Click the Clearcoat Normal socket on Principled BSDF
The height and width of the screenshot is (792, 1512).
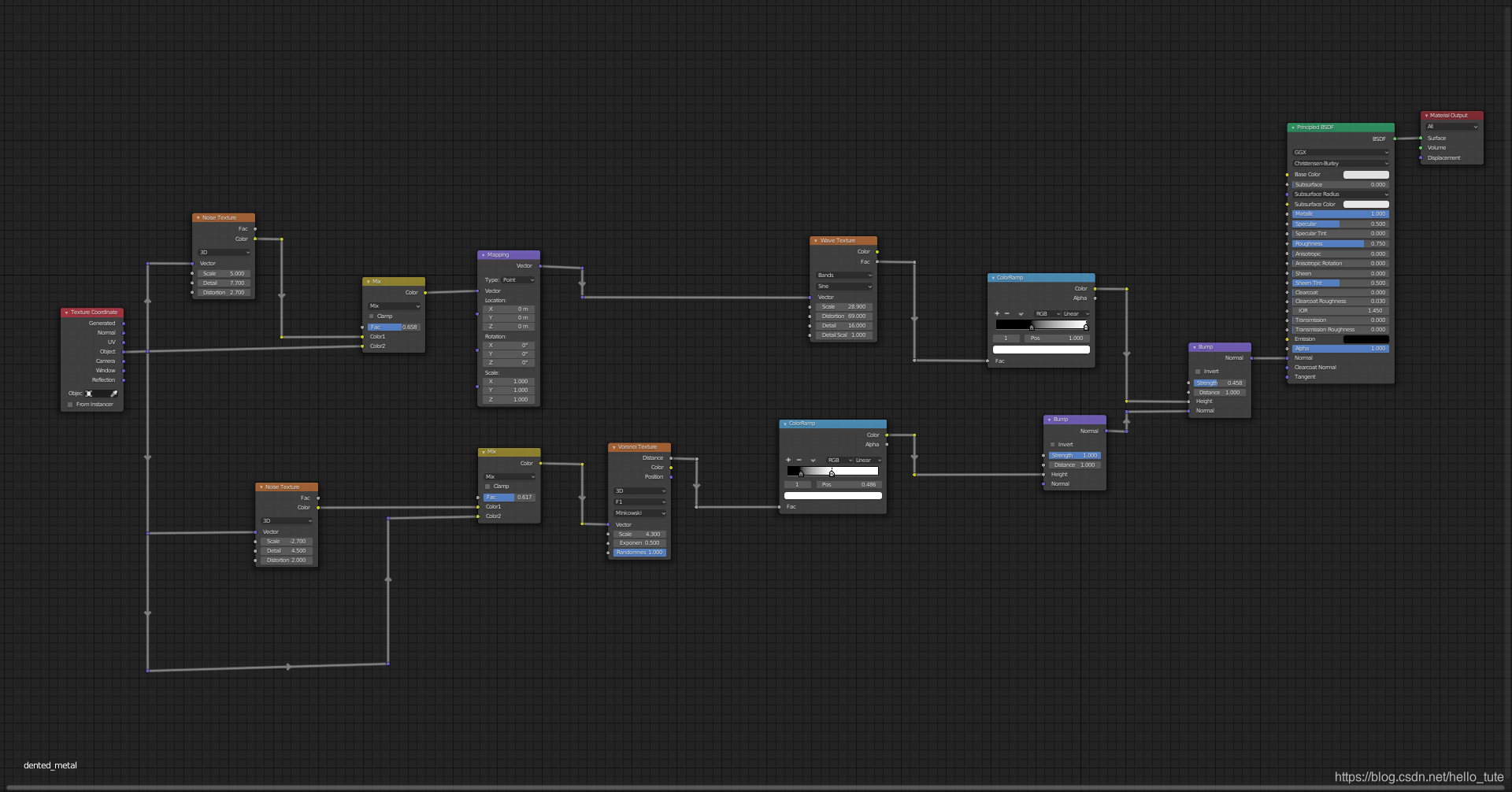[x=1288, y=368]
